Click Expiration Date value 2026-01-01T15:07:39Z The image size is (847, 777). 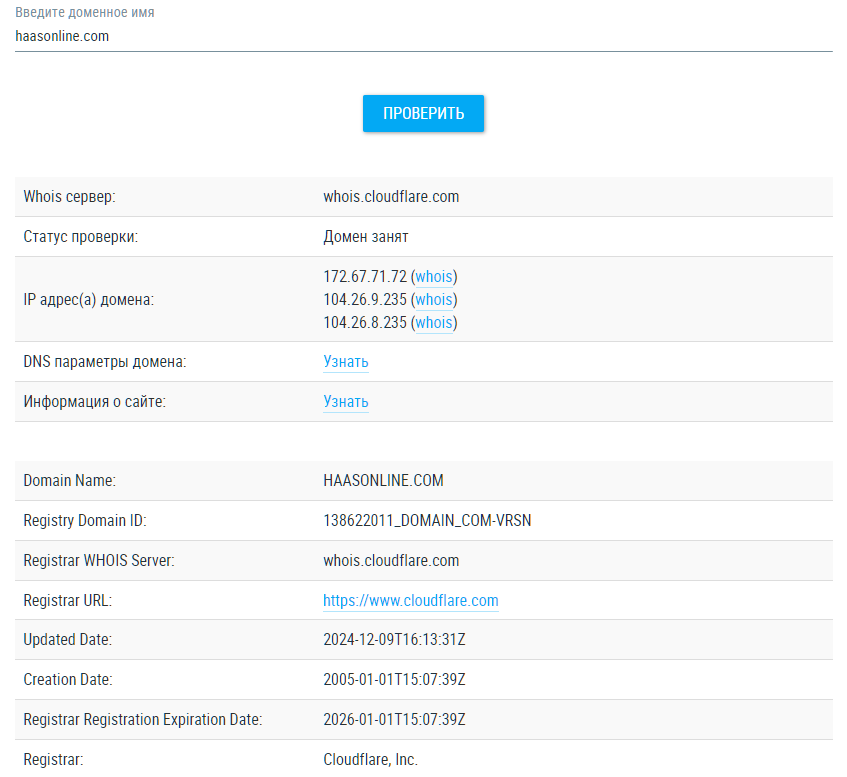pyautogui.click(x=394, y=720)
